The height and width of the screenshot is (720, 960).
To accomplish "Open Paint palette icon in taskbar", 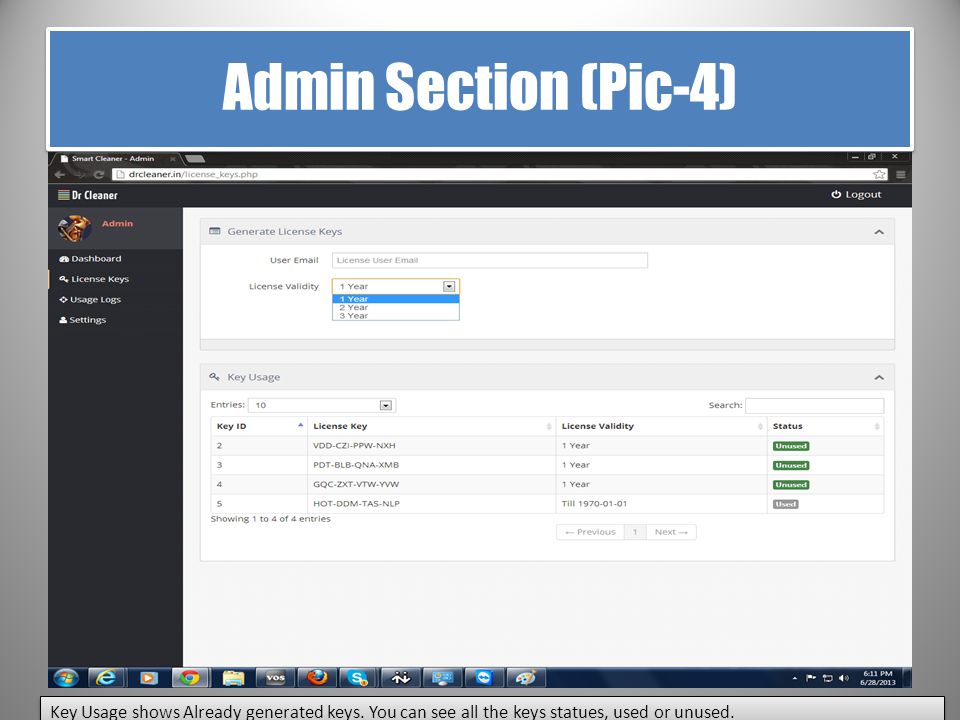I will 525,678.
